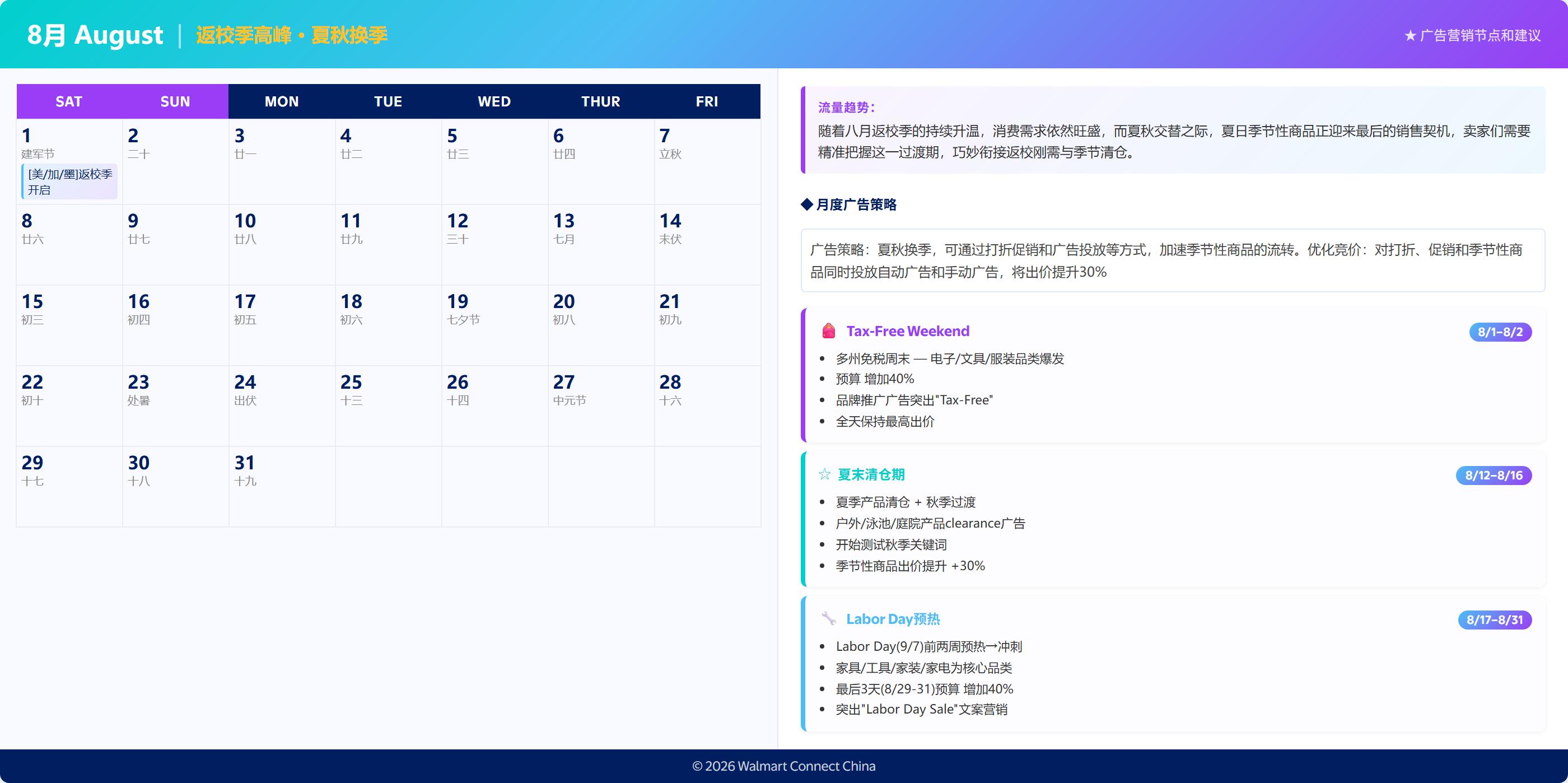The width and height of the screenshot is (1568, 783).
Task: Click the purple gradient weekend header strip
Action: pyautogui.click(x=122, y=101)
